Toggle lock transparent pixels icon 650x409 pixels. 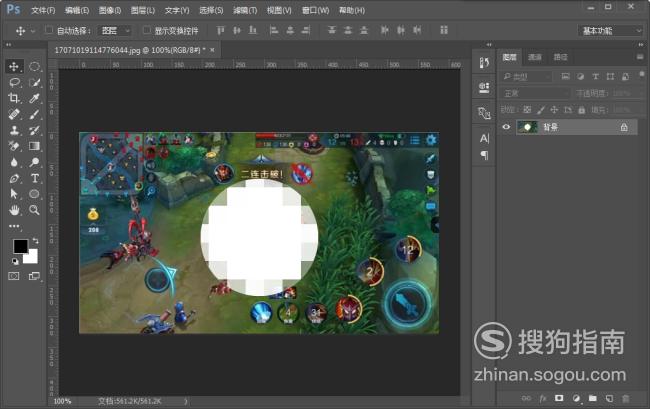click(x=527, y=110)
